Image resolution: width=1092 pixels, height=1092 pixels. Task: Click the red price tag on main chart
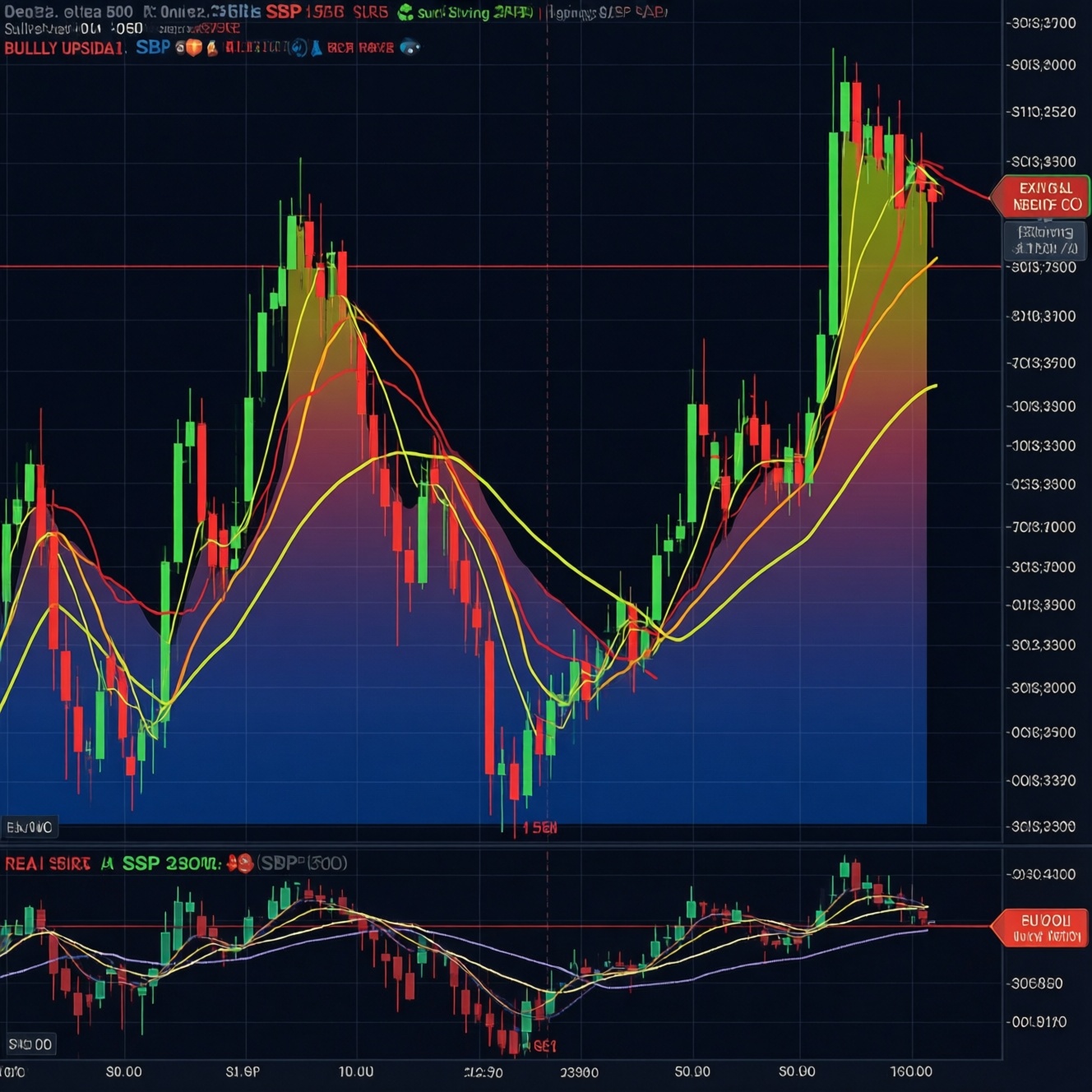coord(1040,197)
